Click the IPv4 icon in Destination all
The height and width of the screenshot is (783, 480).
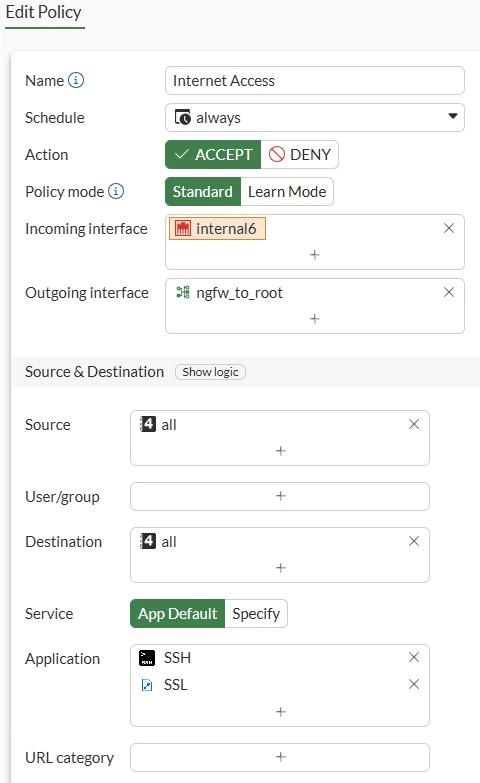(x=147, y=541)
